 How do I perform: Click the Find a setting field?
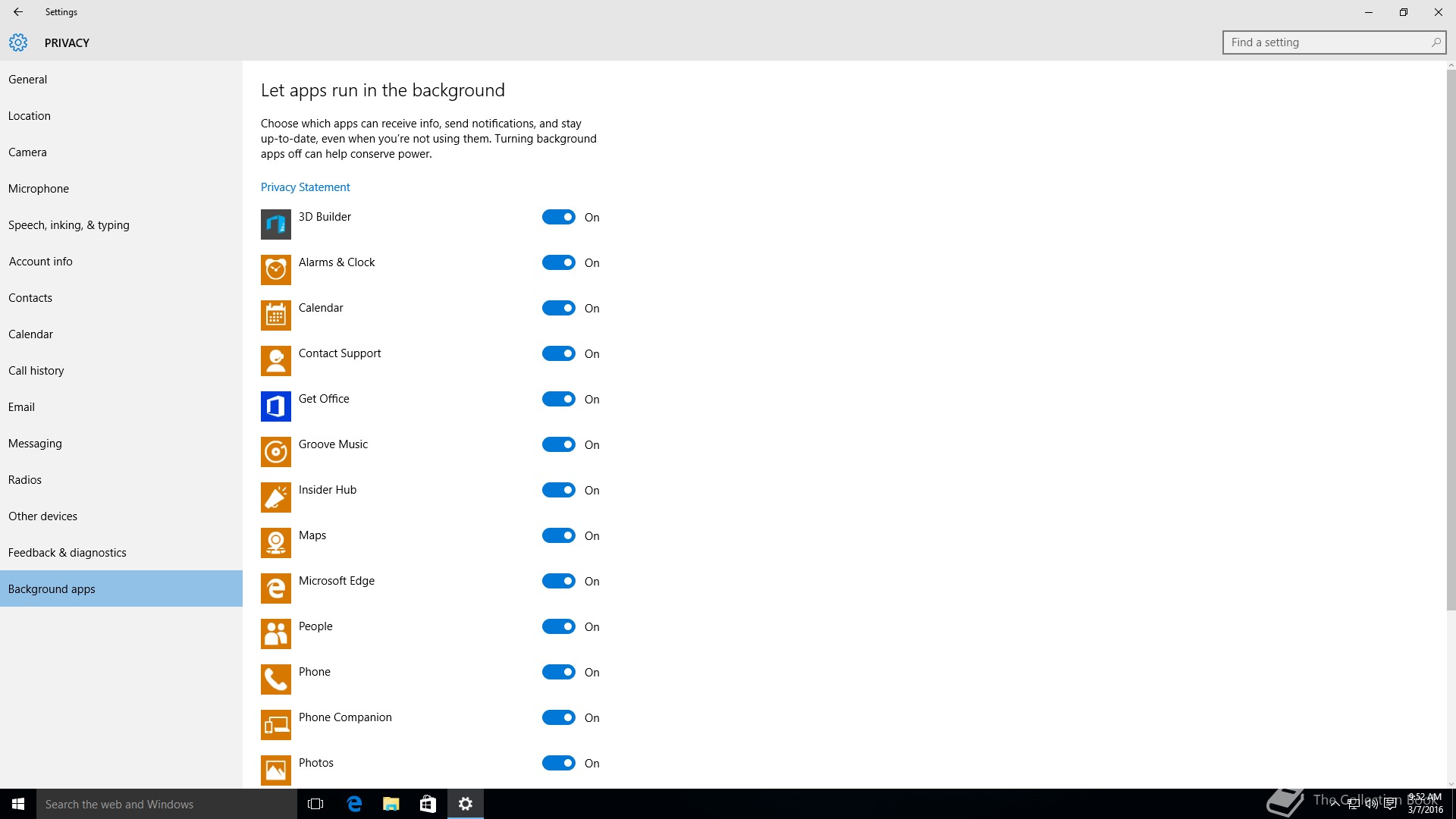tap(1334, 42)
